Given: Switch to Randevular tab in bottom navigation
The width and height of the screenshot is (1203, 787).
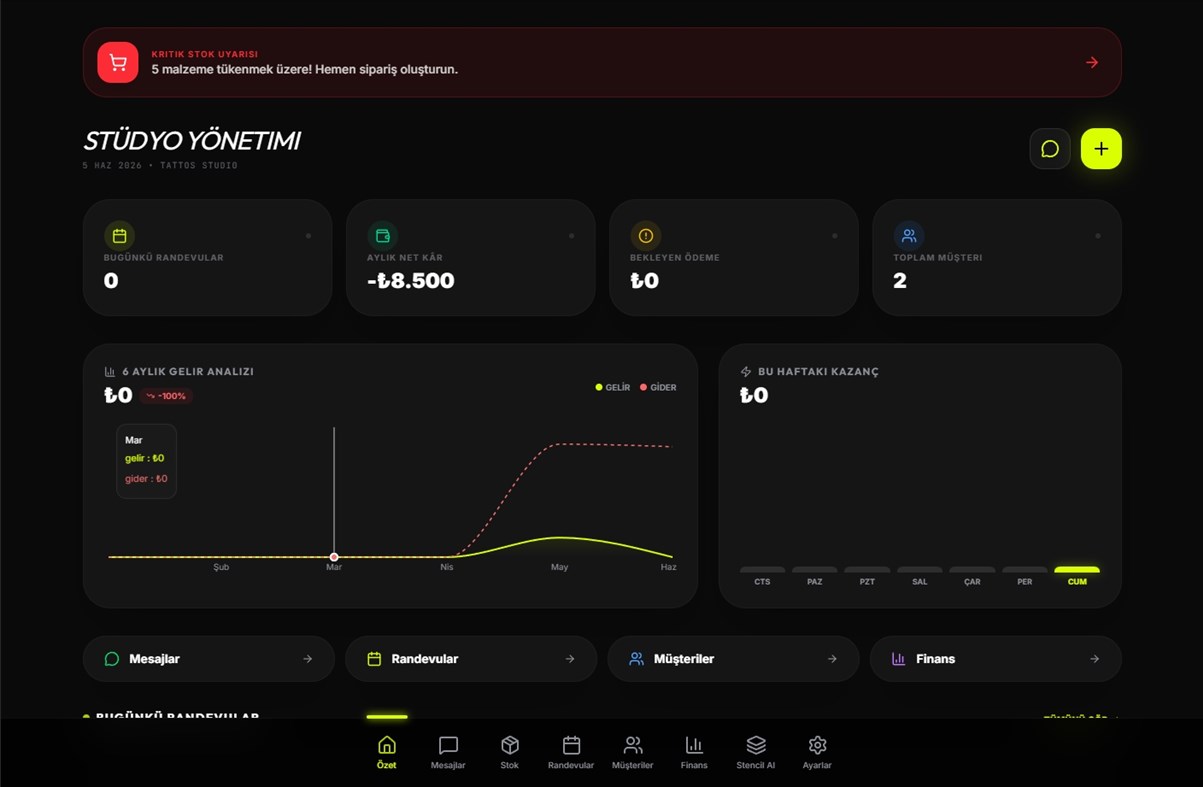Looking at the screenshot, I should point(571,752).
